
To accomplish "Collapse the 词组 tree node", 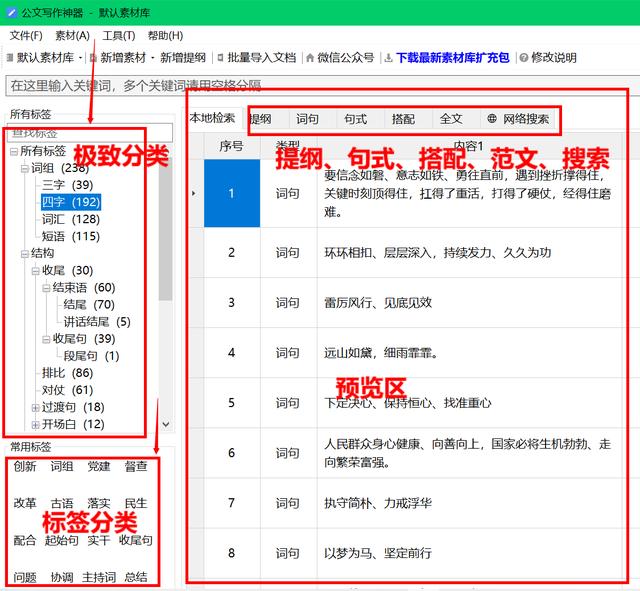I will [x=23, y=168].
